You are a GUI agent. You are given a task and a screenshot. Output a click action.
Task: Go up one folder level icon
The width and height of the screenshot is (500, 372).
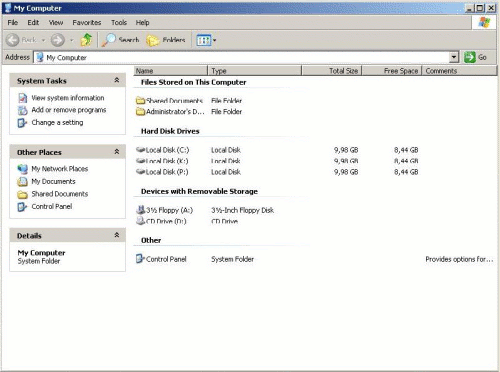[x=86, y=40]
